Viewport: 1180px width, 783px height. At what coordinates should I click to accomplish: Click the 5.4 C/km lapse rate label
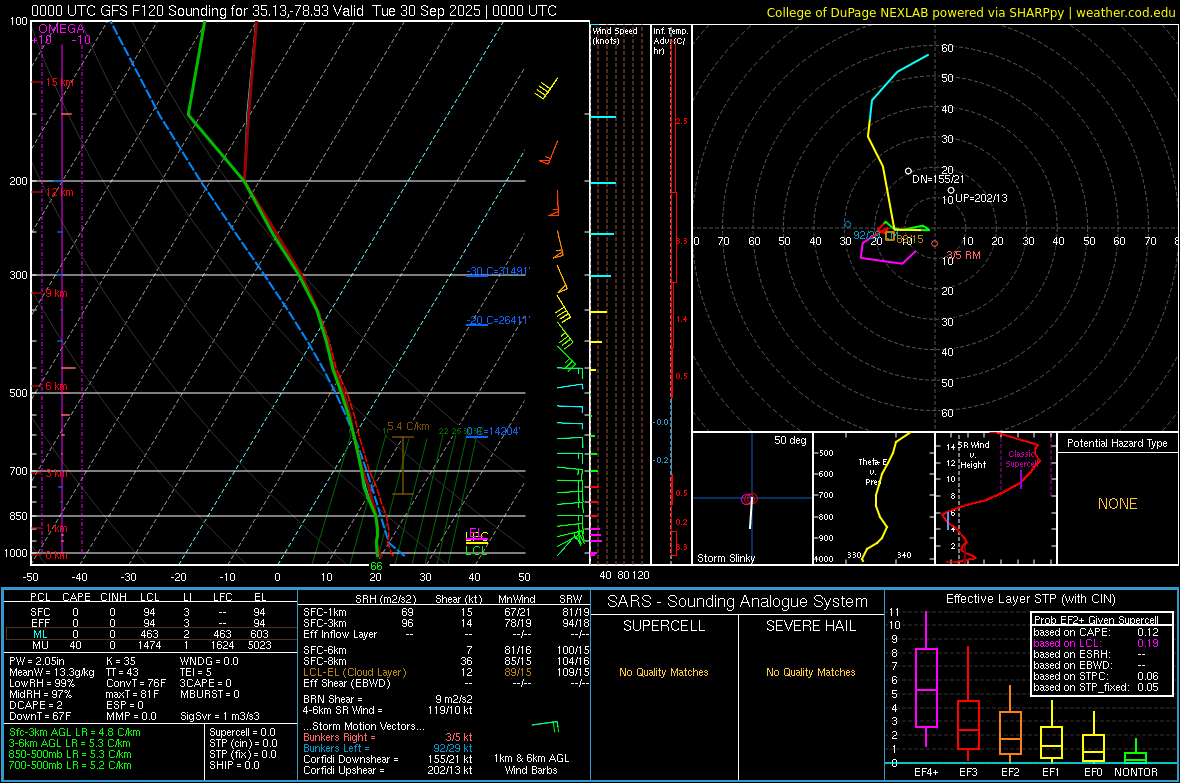408,426
